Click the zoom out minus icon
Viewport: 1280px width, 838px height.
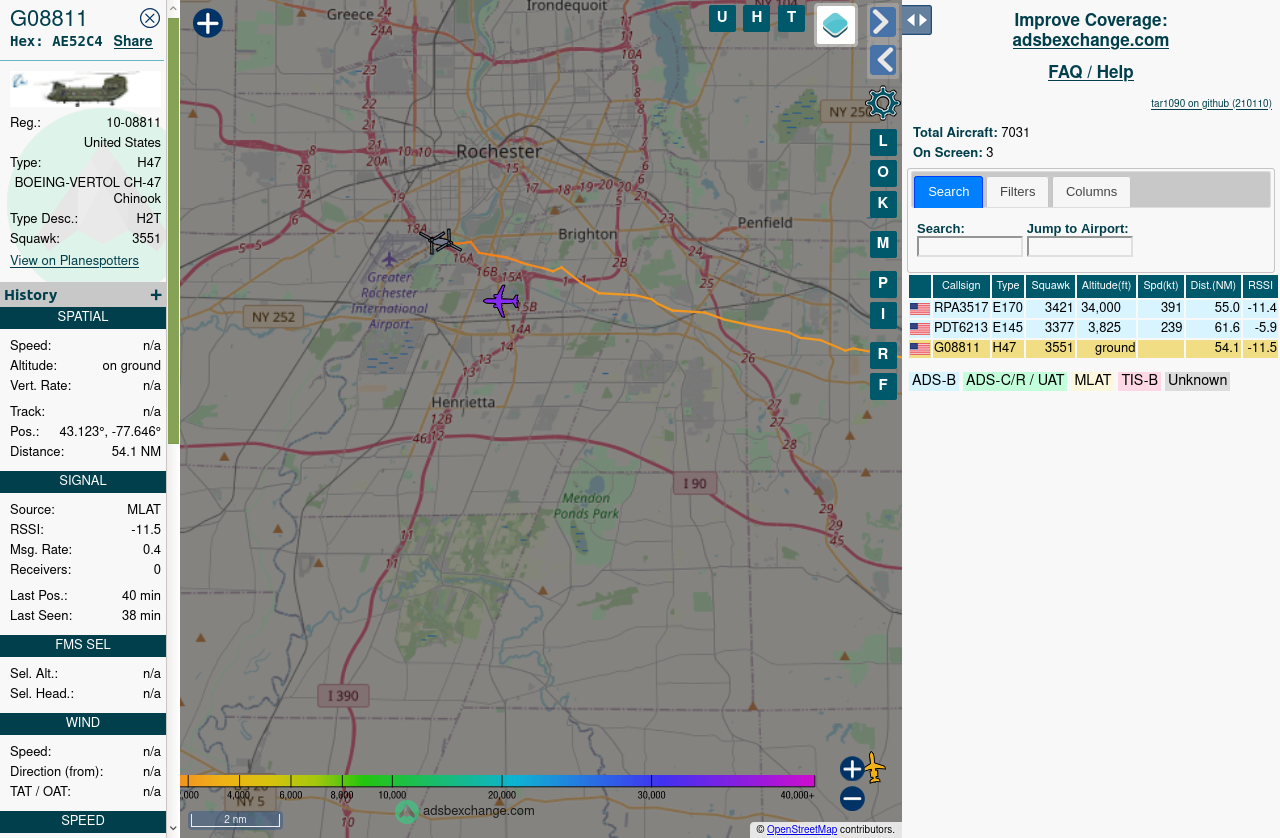point(852,799)
